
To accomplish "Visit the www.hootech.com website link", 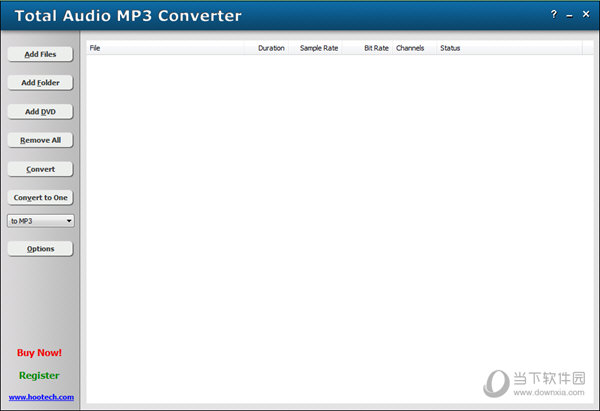I will 41,397.
